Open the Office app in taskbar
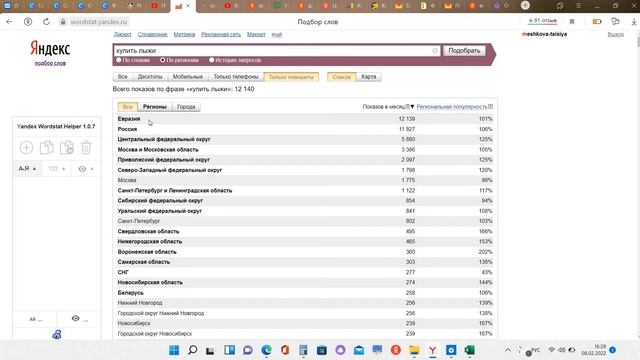This screenshot has height=360, width=640. [285, 350]
